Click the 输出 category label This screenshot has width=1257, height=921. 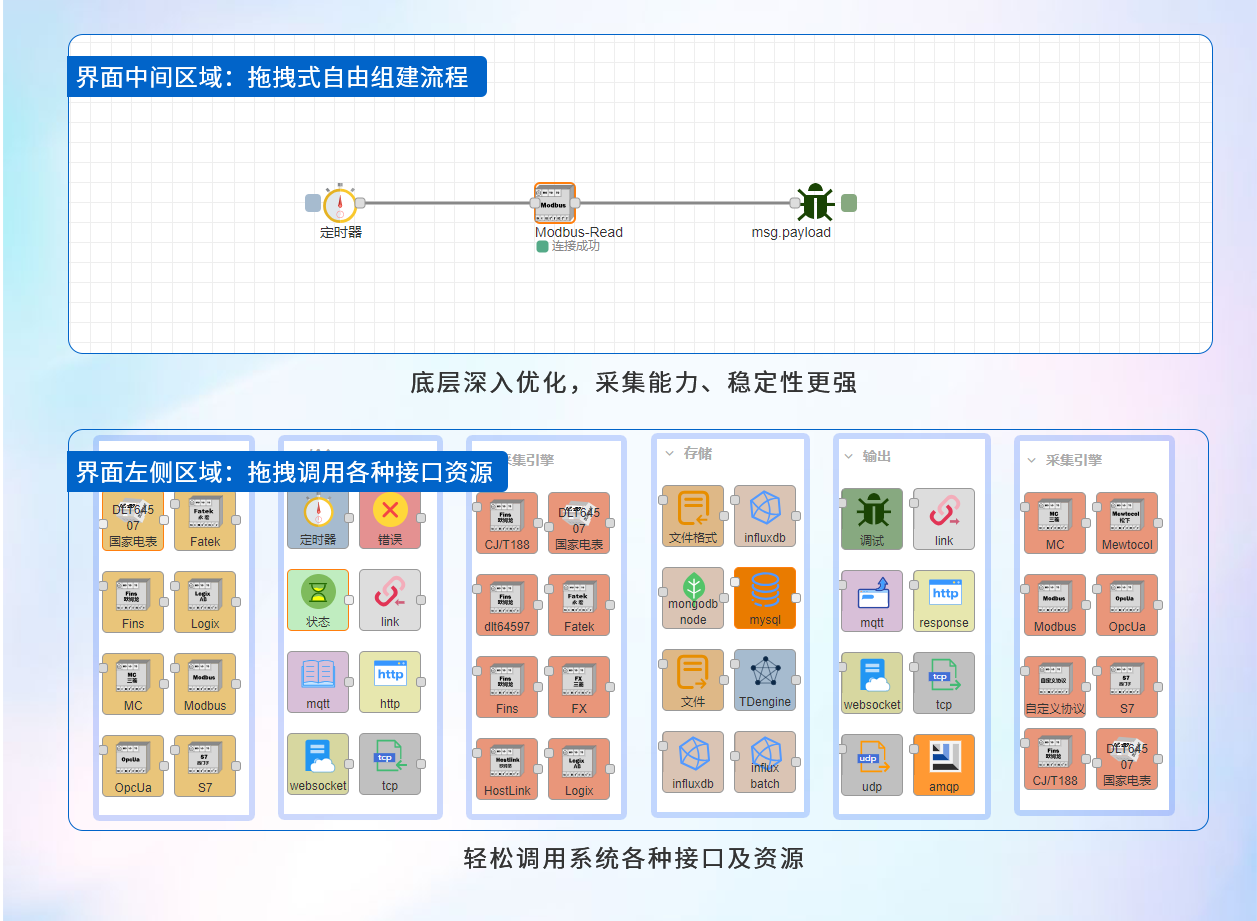pyautogui.click(x=877, y=456)
